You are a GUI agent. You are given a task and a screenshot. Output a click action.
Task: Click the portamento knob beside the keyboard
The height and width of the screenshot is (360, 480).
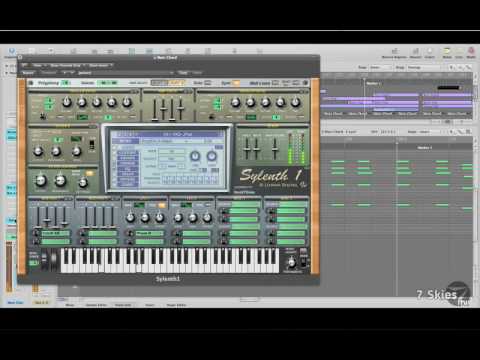pos(292,263)
